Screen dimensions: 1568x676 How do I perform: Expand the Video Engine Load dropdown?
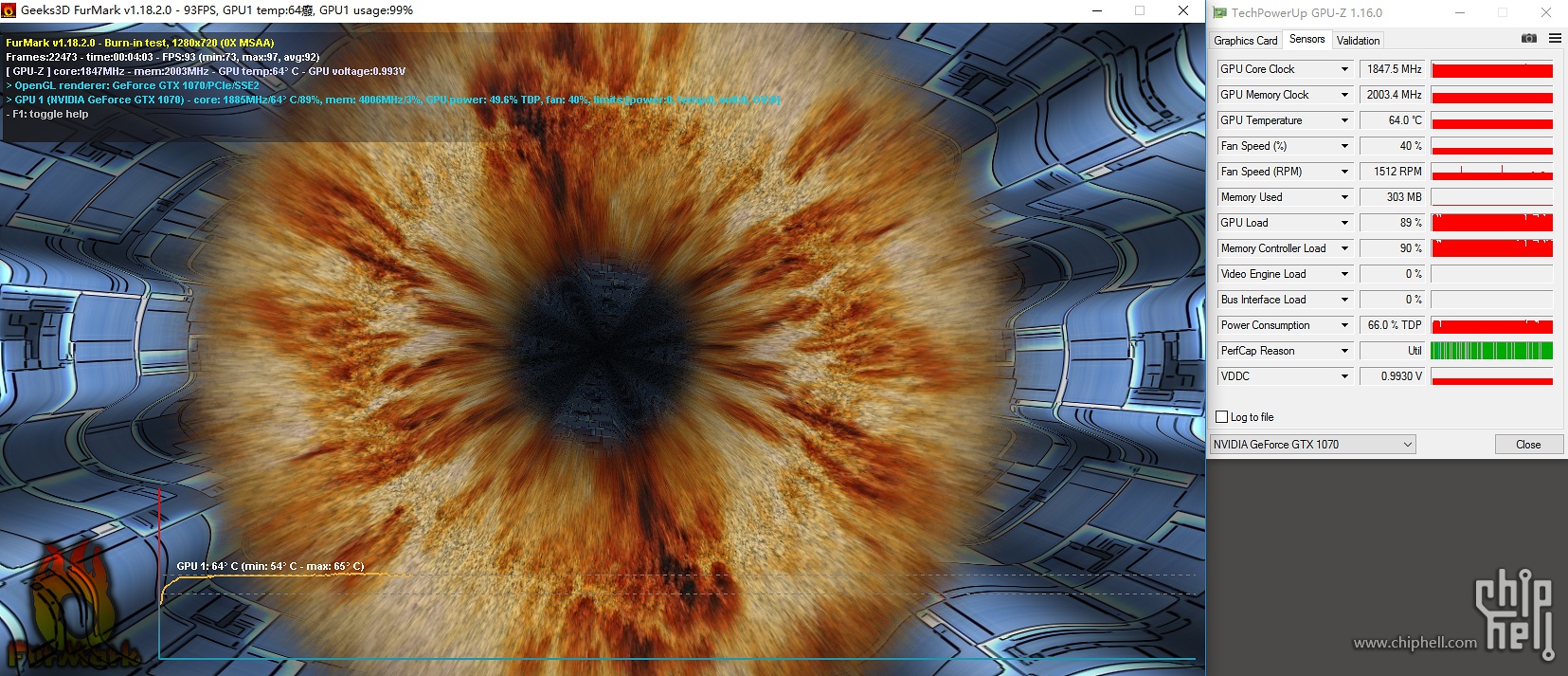click(x=1344, y=274)
